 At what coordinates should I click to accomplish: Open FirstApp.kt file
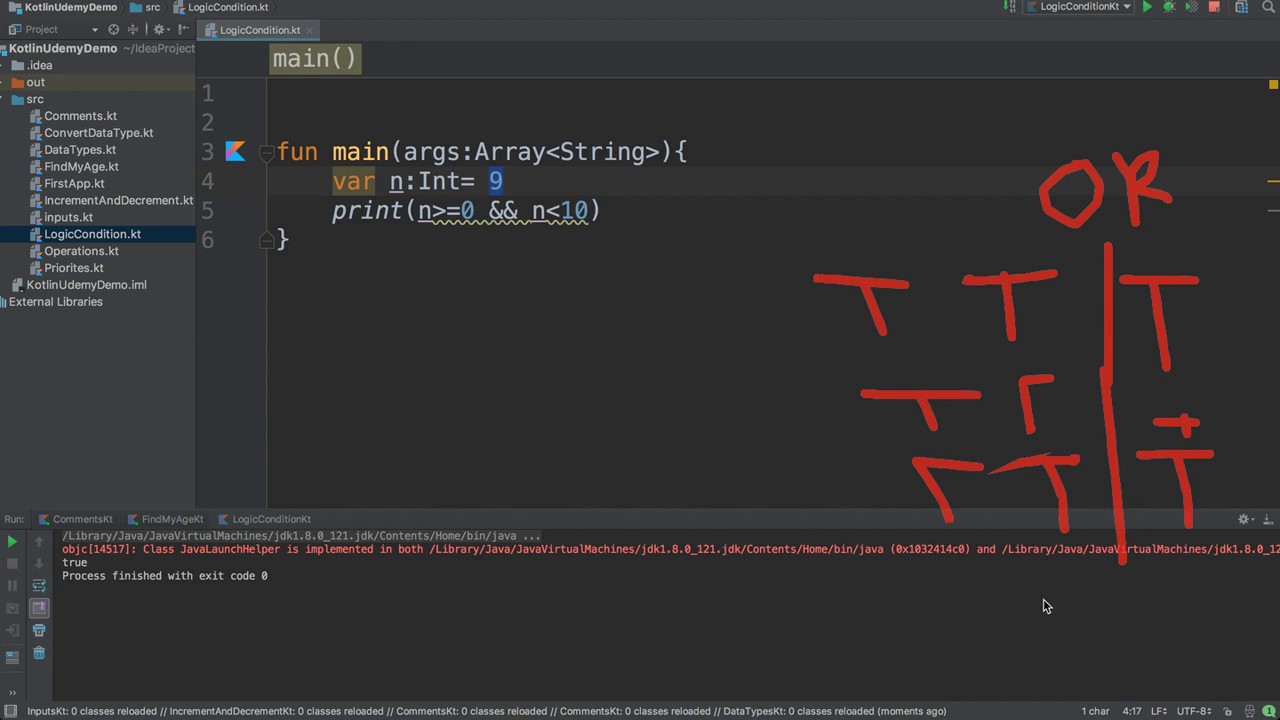[x=74, y=184]
